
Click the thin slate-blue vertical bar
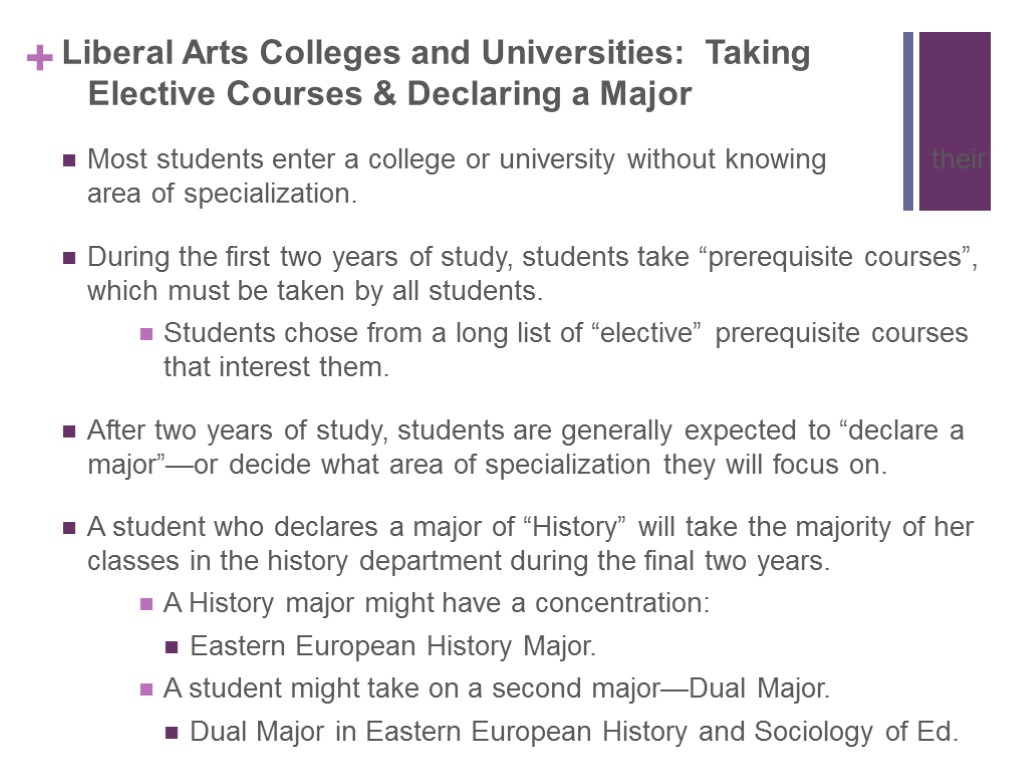coord(908,121)
